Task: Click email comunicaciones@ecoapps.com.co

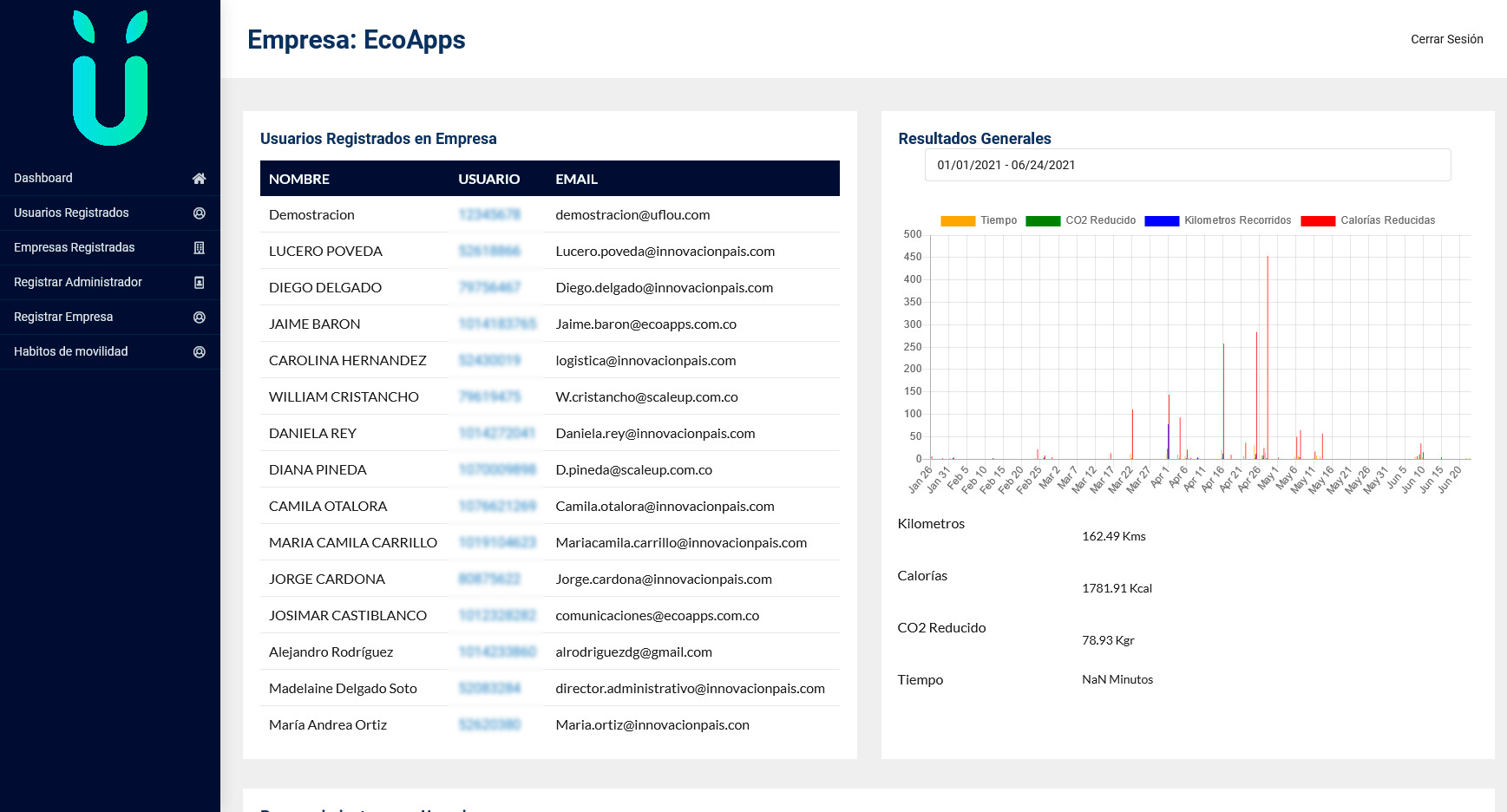Action: [657, 615]
